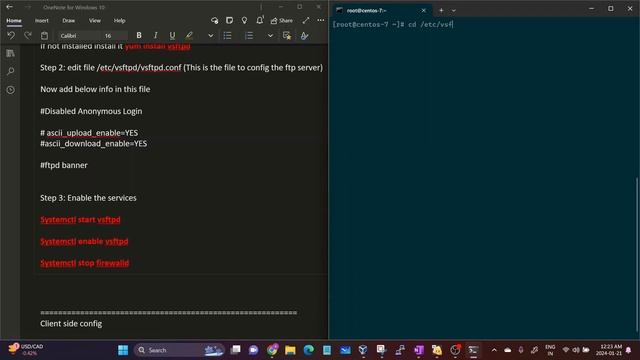
Task: Click the 'Systemctl start vsftpd' line
Action: [80, 220]
